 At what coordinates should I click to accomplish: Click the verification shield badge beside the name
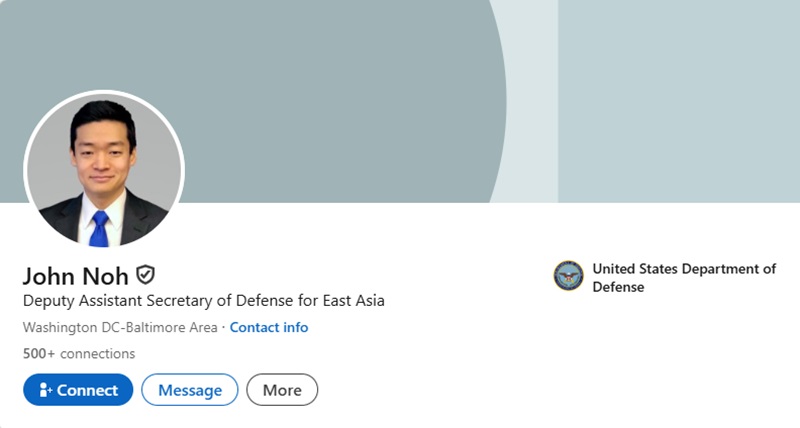[146, 274]
